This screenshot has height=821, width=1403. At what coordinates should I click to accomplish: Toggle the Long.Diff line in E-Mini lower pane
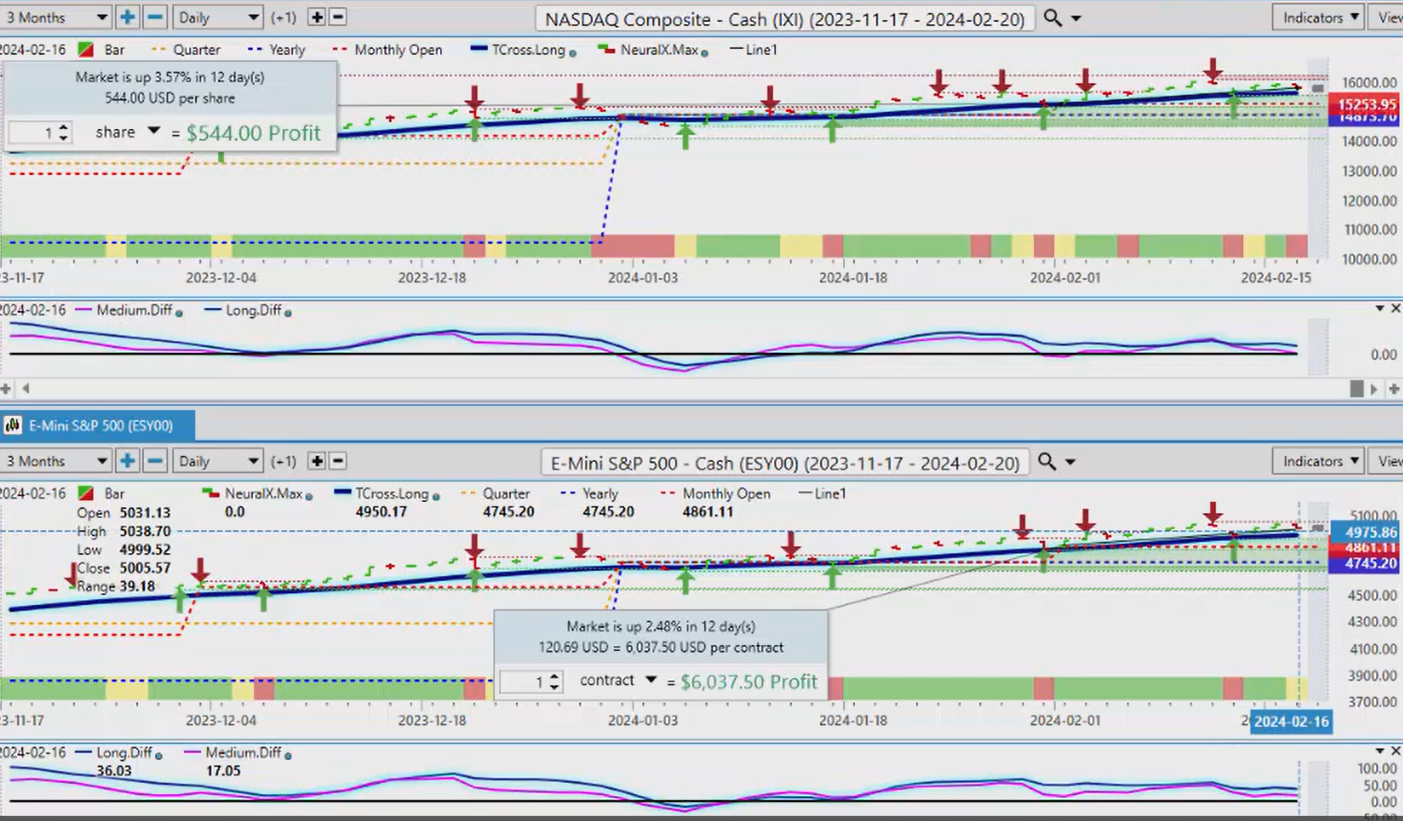(x=116, y=753)
